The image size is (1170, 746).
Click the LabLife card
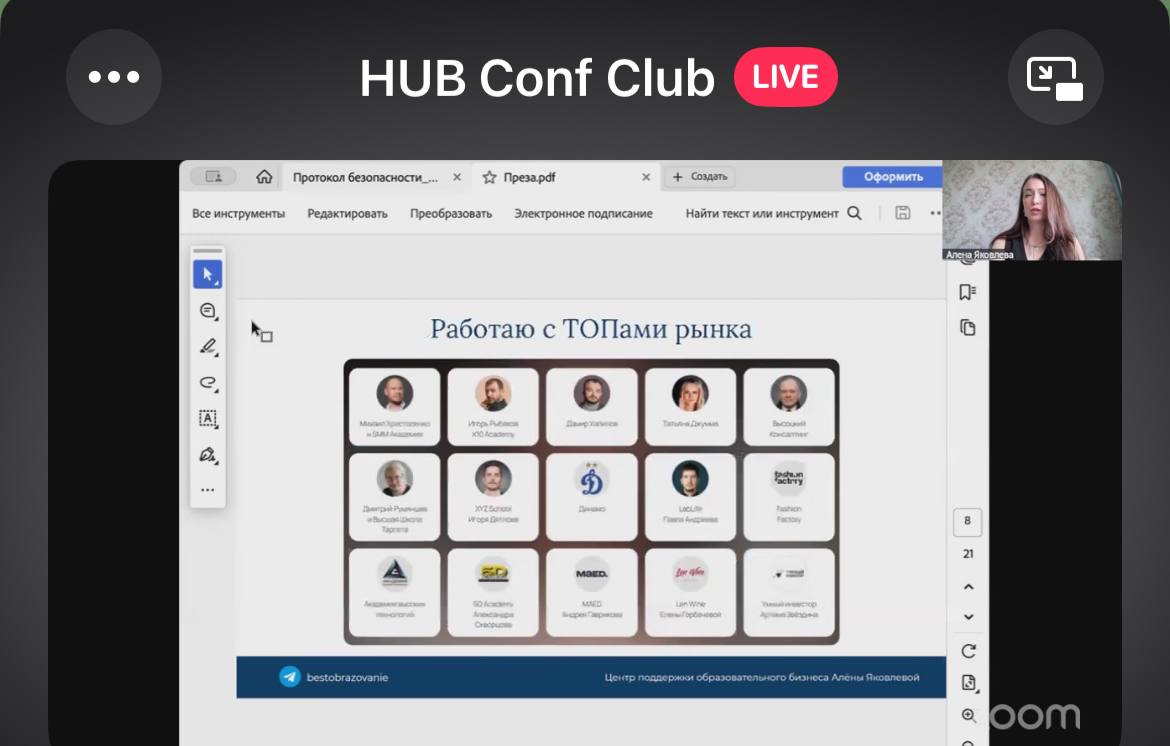690,497
